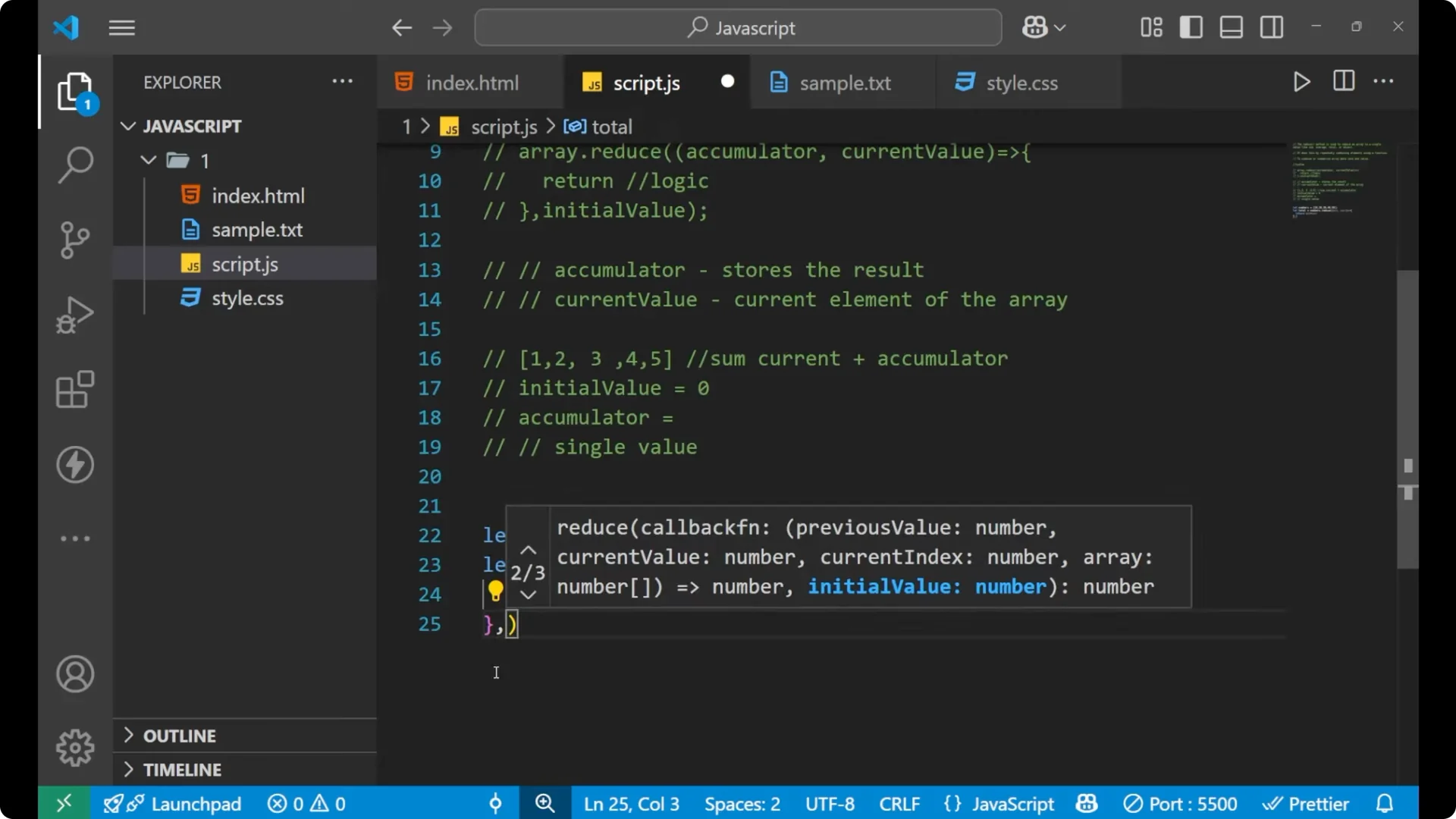
Task: Click the Prettier status bar item
Action: tap(1306, 803)
